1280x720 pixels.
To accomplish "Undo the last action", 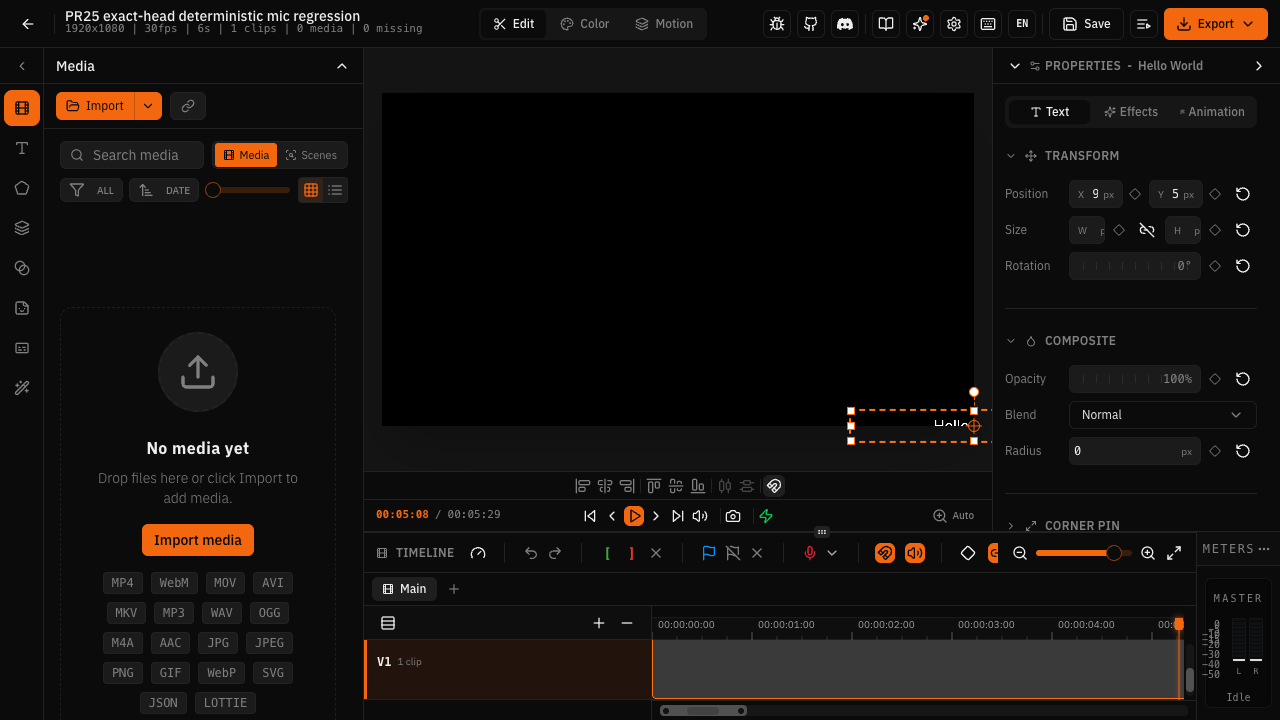I will tap(531, 553).
